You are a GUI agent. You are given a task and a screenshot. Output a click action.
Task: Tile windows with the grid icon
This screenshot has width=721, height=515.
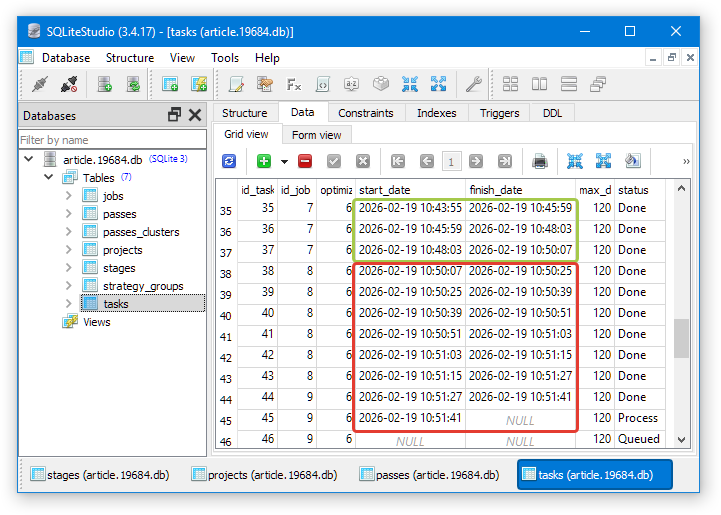[x=510, y=85]
